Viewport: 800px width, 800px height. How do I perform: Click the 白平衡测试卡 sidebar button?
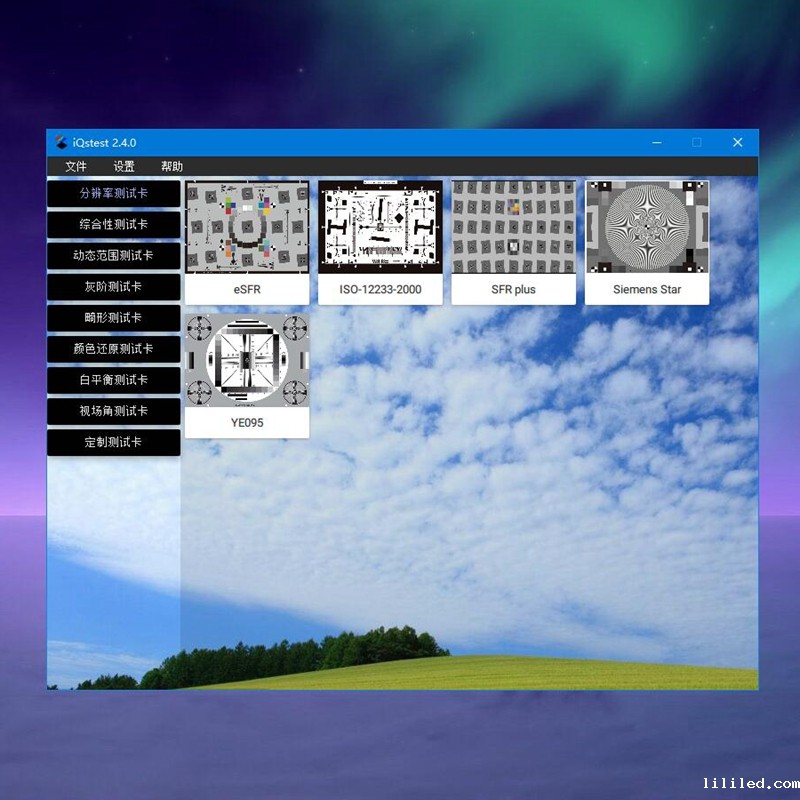click(x=114, y=380)
